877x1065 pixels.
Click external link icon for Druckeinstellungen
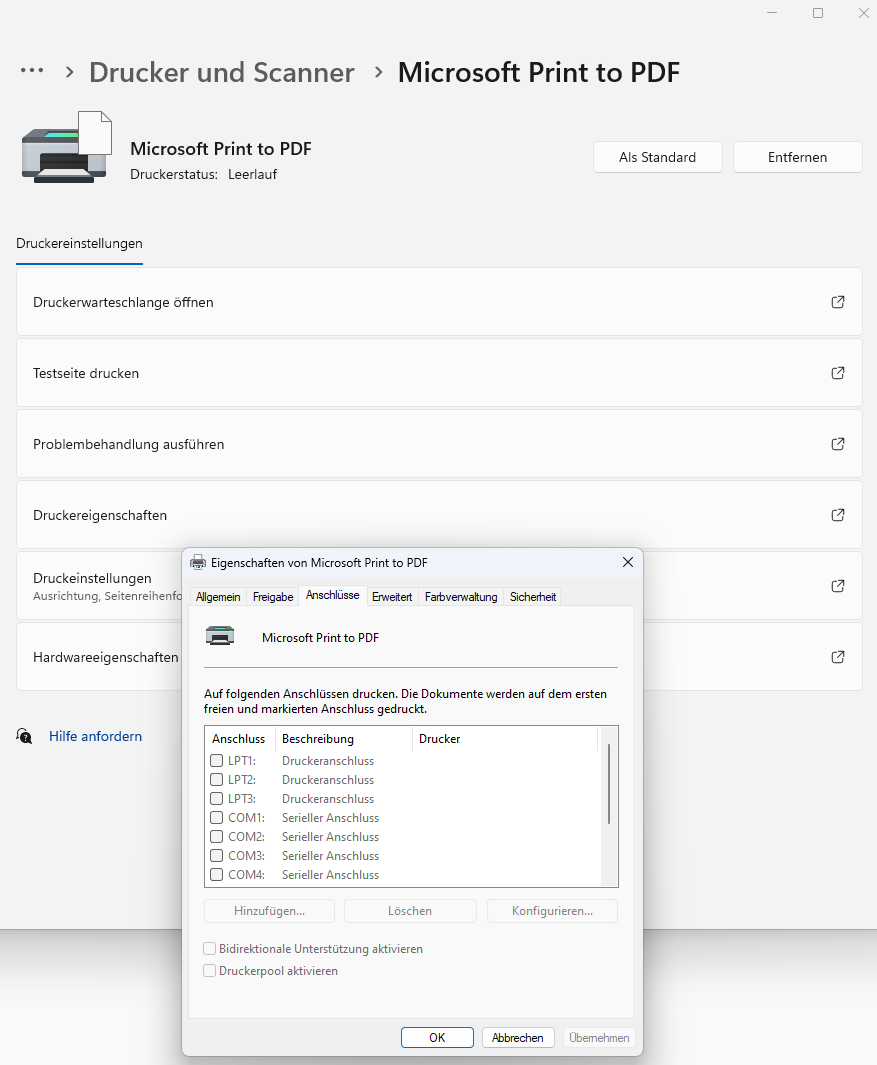click(x=838, y=585)
